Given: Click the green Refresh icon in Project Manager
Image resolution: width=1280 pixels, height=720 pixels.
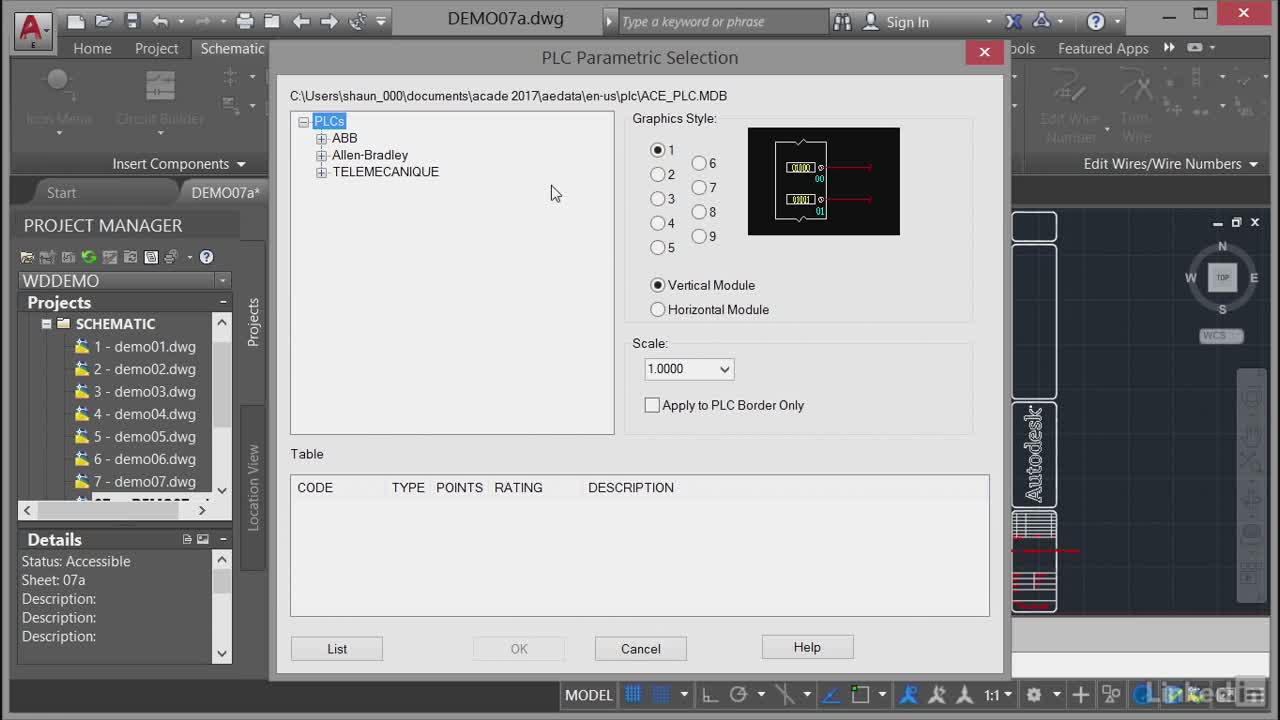Looking at the screenshot, I should 89,257.
